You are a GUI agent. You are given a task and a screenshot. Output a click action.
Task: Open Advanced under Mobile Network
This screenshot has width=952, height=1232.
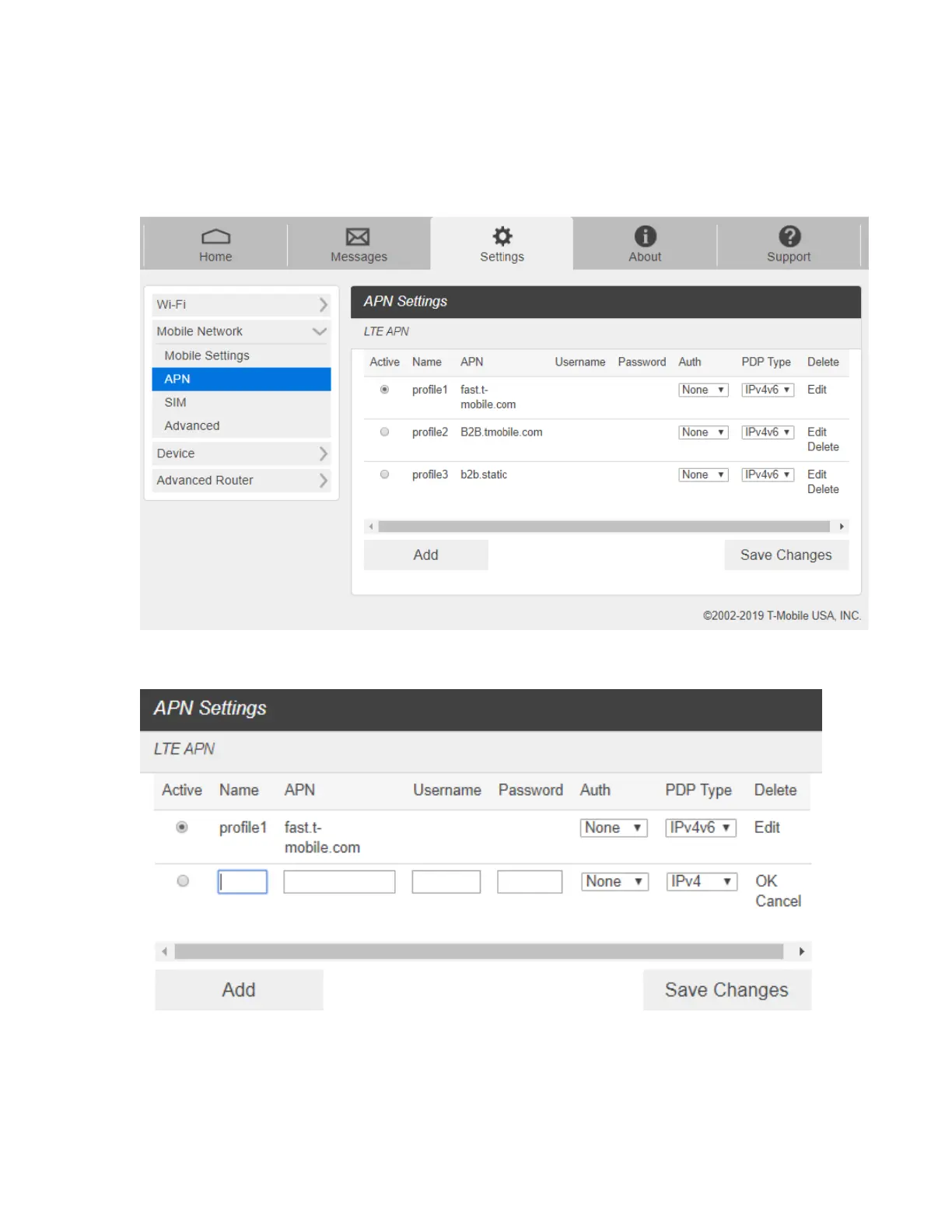click(x=192, y=425)
